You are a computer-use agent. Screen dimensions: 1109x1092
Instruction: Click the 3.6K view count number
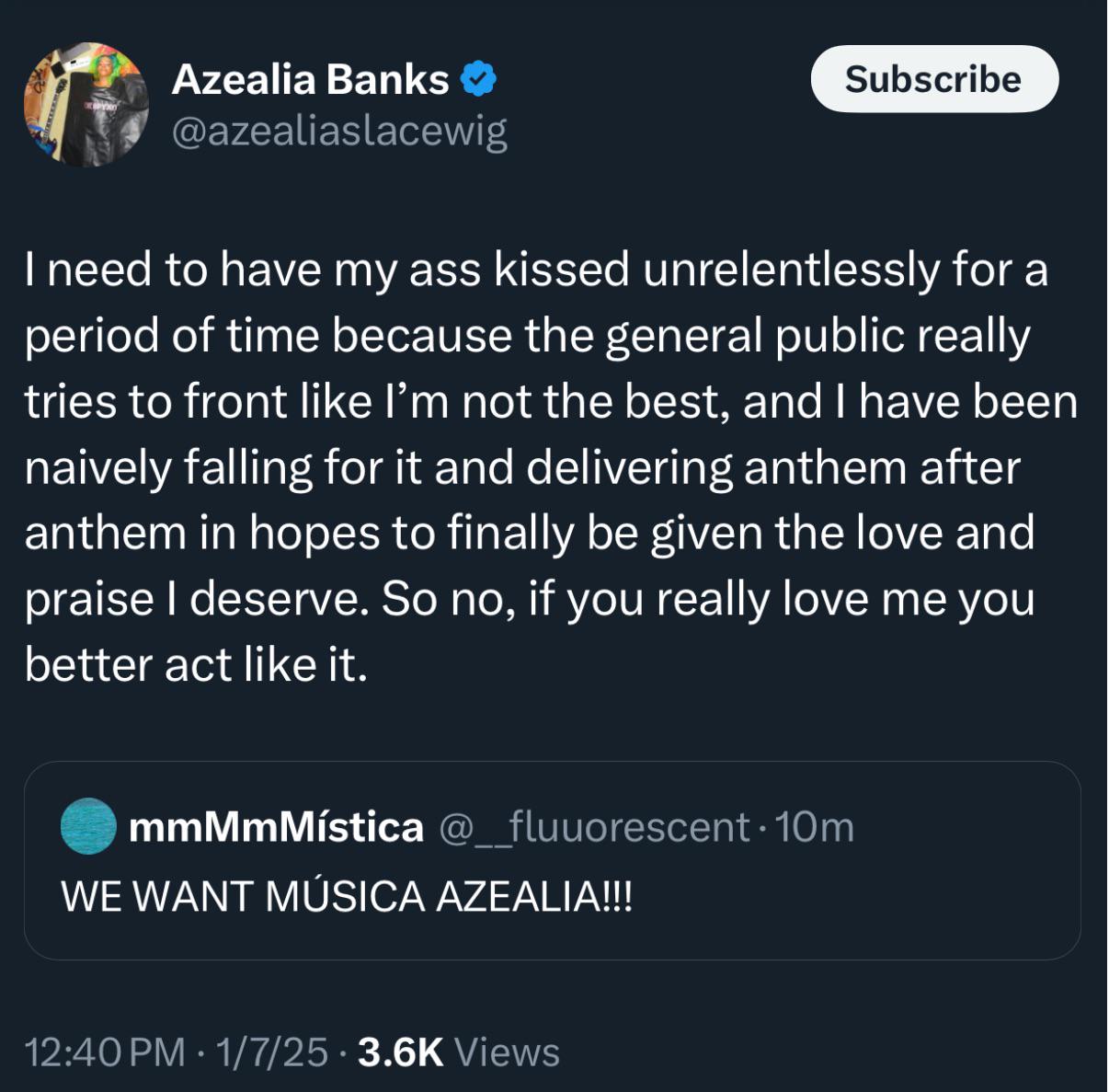[400, 1052]
